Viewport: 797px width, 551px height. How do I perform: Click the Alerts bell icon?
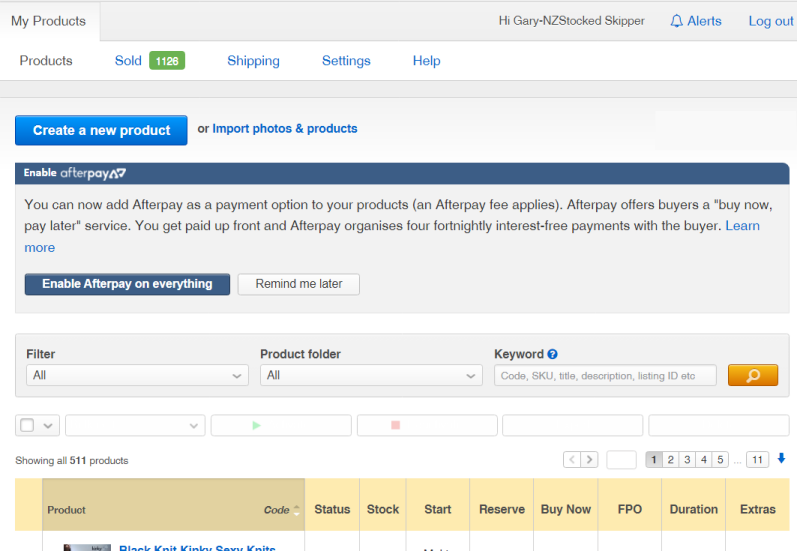677,21
